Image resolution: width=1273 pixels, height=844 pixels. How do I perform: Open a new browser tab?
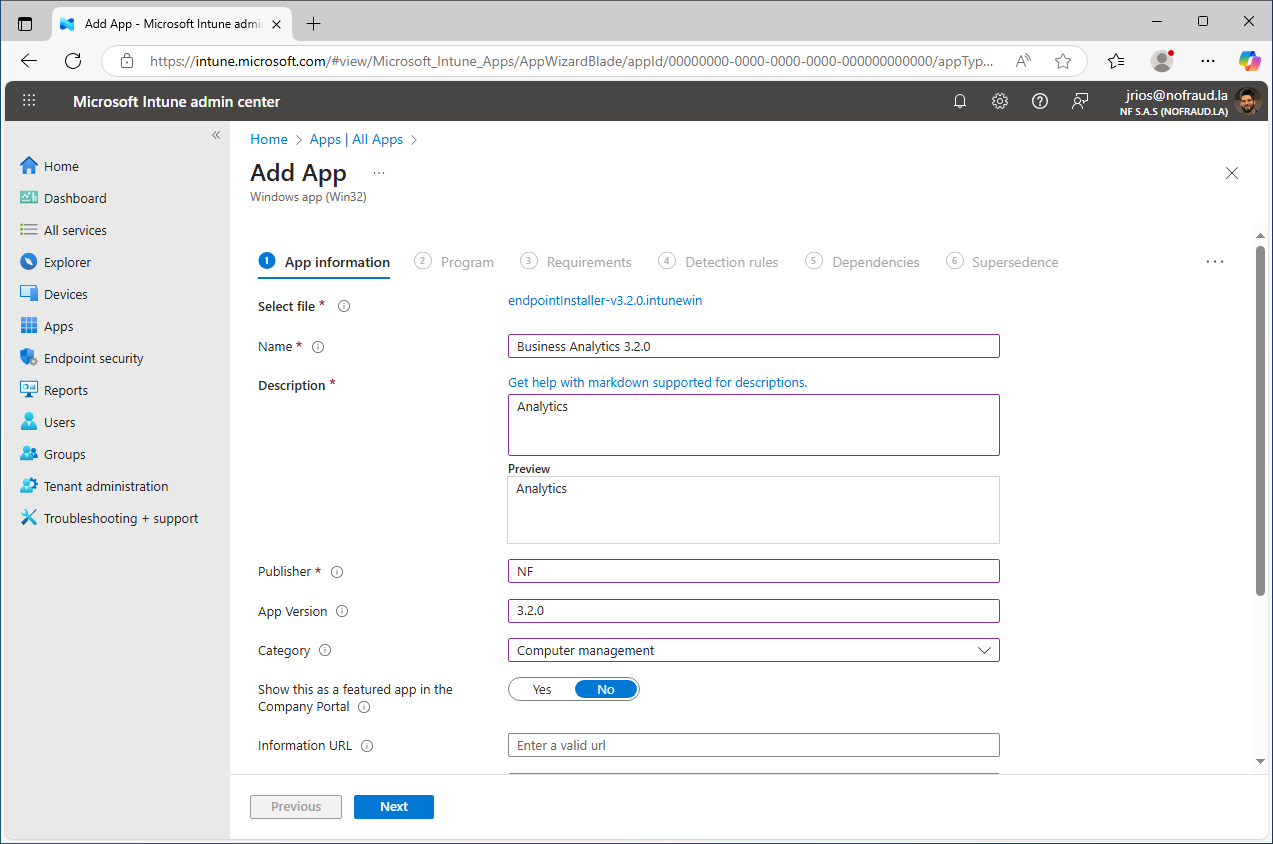[x=313, y=23]
